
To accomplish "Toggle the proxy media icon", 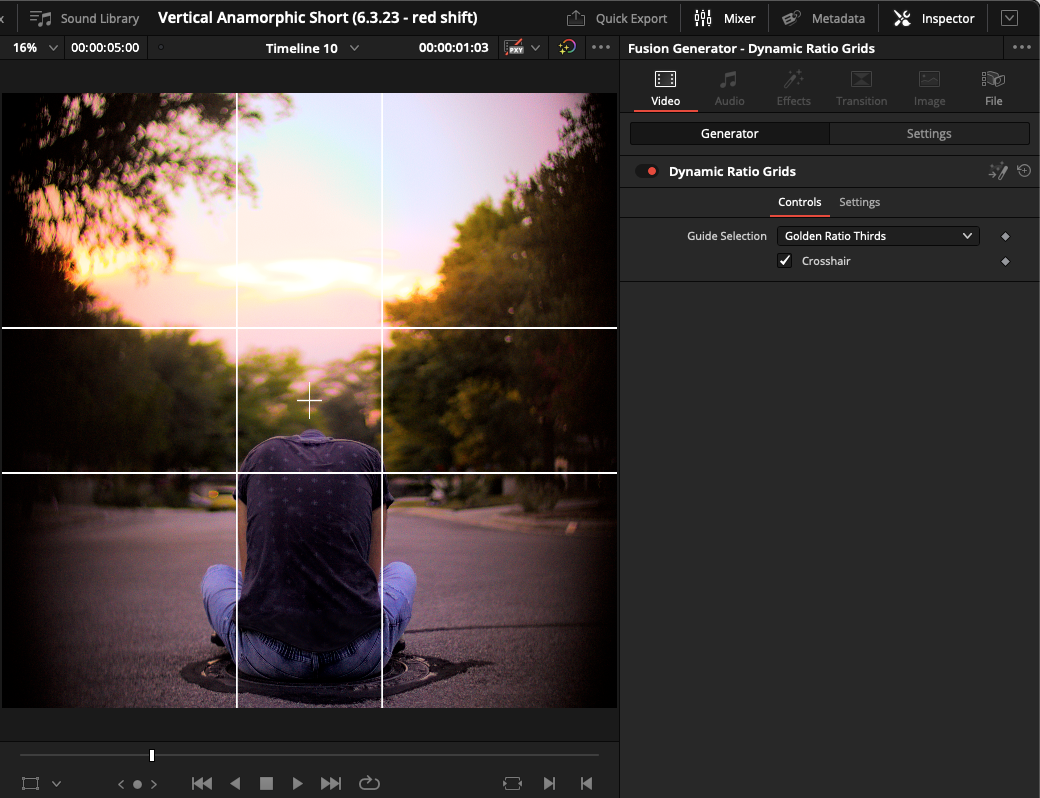I will 514,48.
